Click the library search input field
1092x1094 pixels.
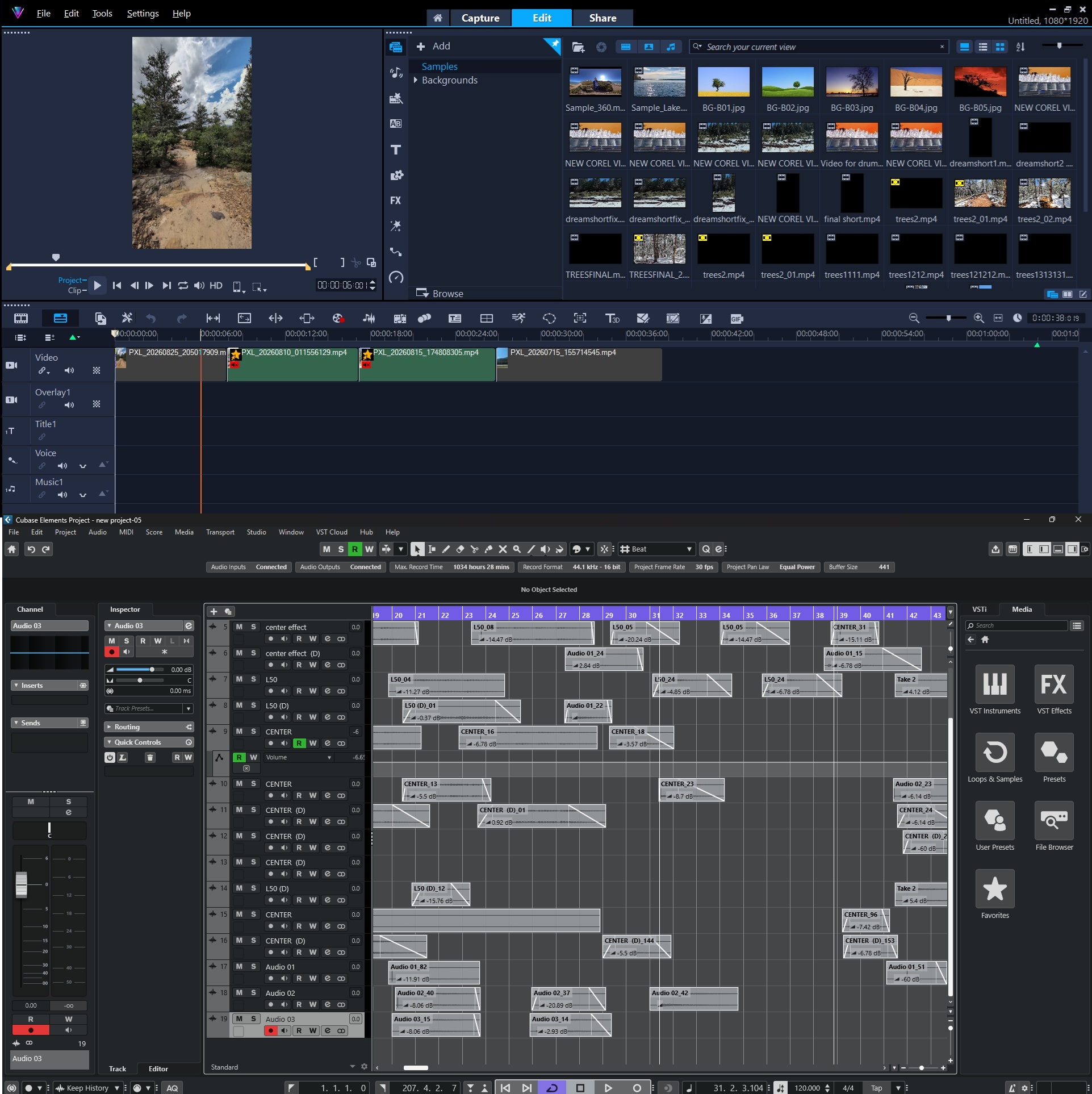coord(818,47)
